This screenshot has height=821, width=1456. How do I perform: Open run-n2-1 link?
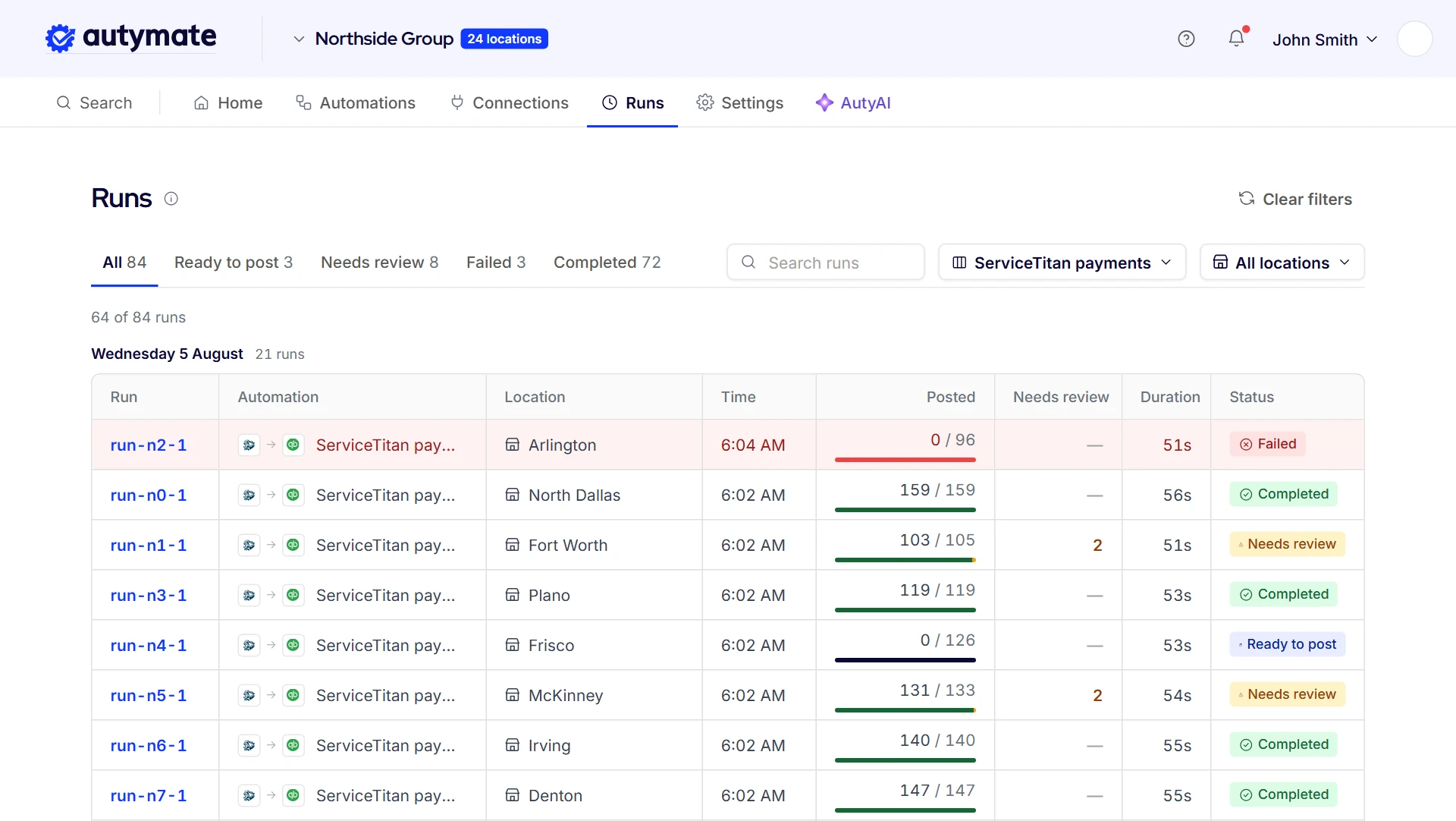pyautogui.click(x=149, y=445)
